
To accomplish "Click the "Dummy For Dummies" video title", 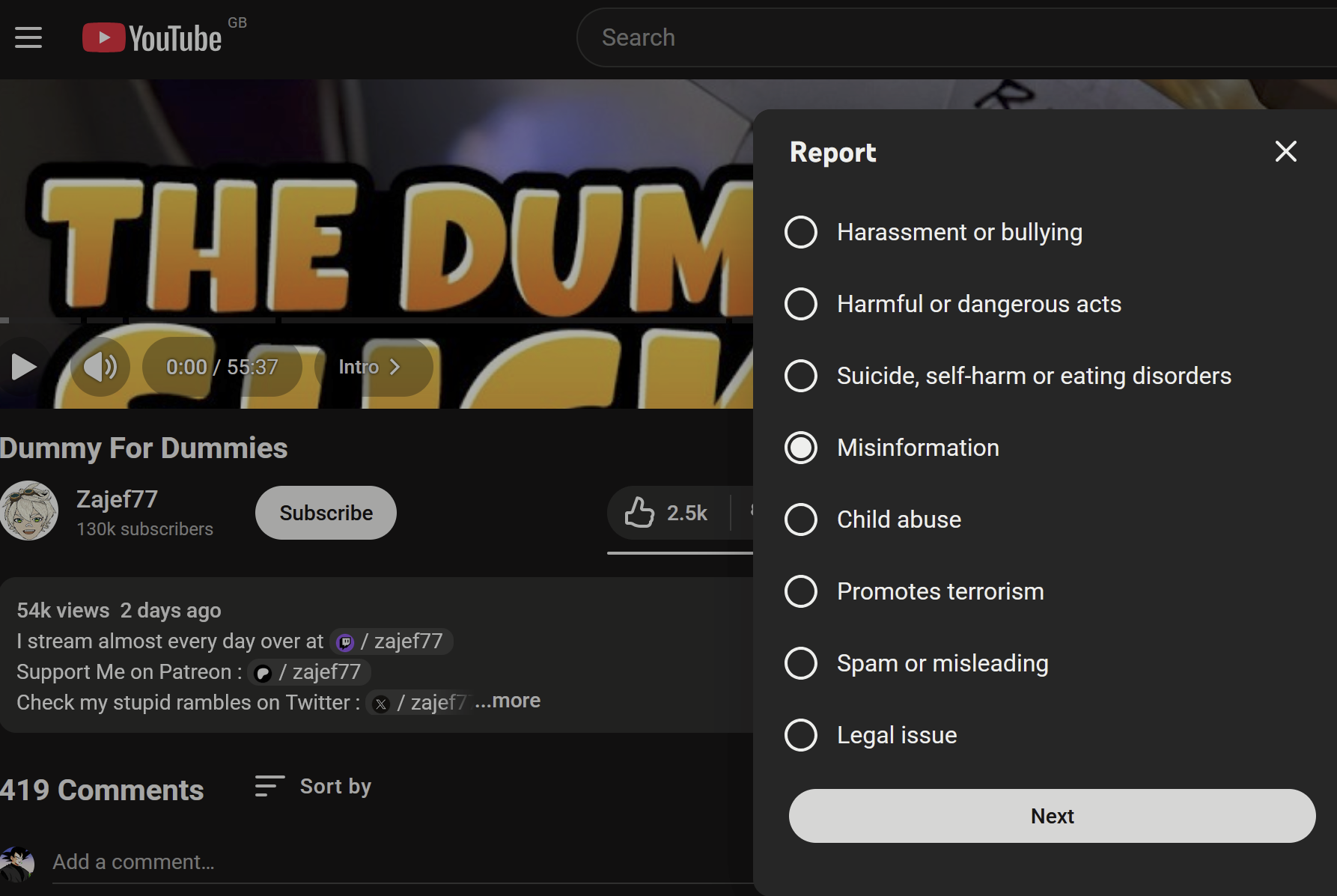I will (144, 448).
